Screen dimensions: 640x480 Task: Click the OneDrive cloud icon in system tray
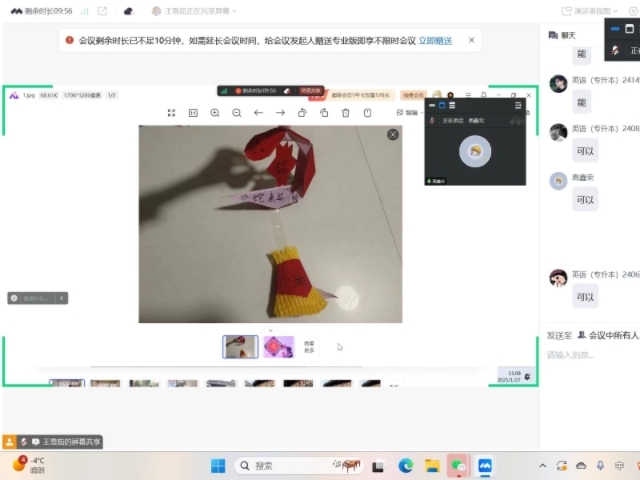(581, 466)
